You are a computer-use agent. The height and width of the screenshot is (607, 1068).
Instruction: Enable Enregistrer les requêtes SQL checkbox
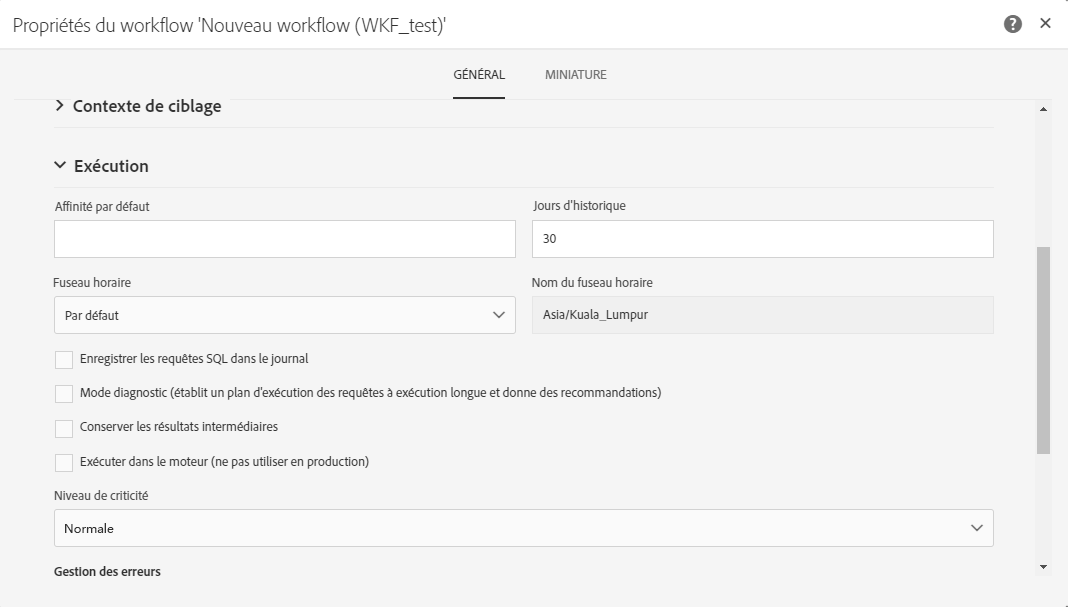(x=64, y=360)
